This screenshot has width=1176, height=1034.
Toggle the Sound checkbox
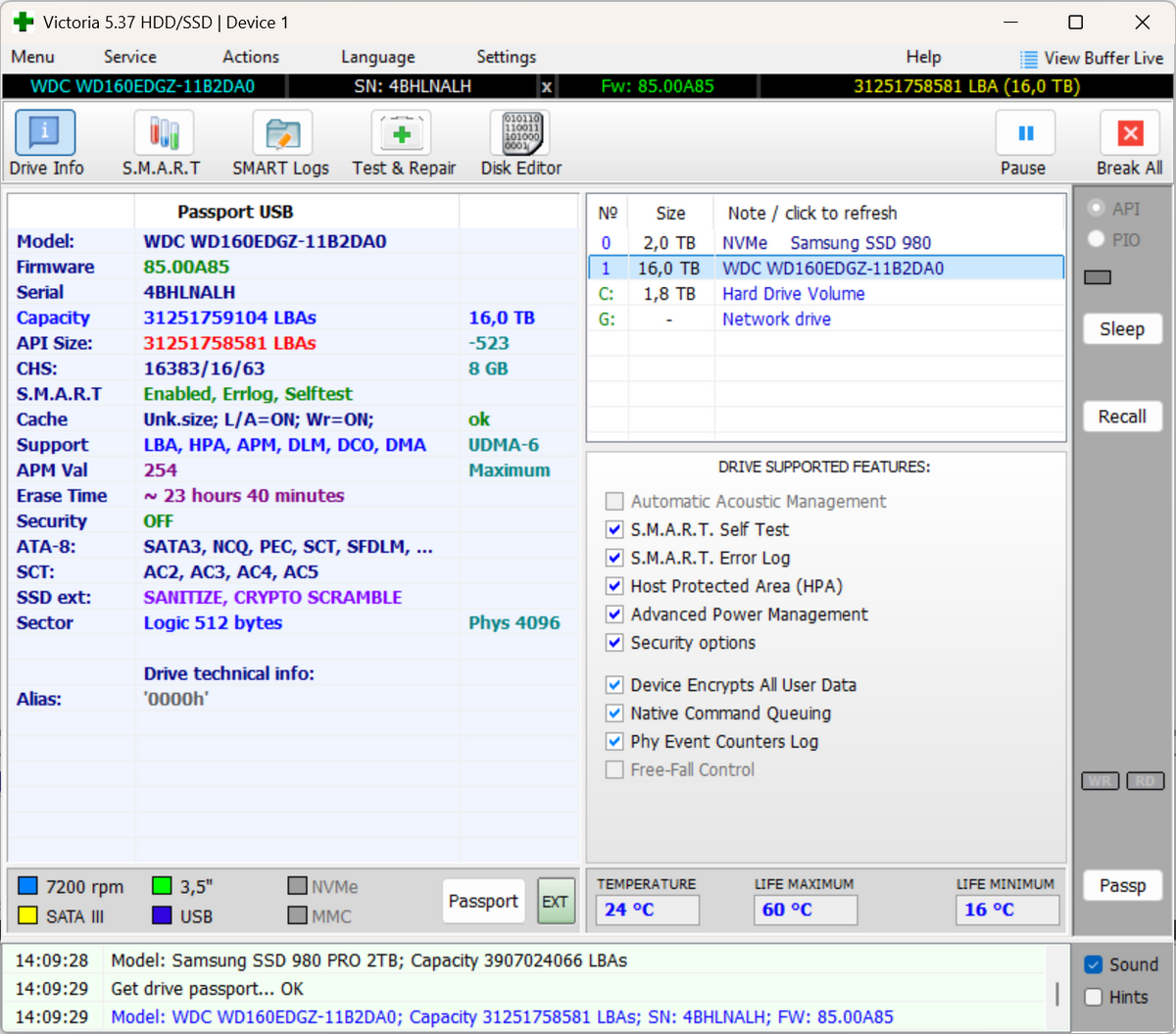(1094, 965)
